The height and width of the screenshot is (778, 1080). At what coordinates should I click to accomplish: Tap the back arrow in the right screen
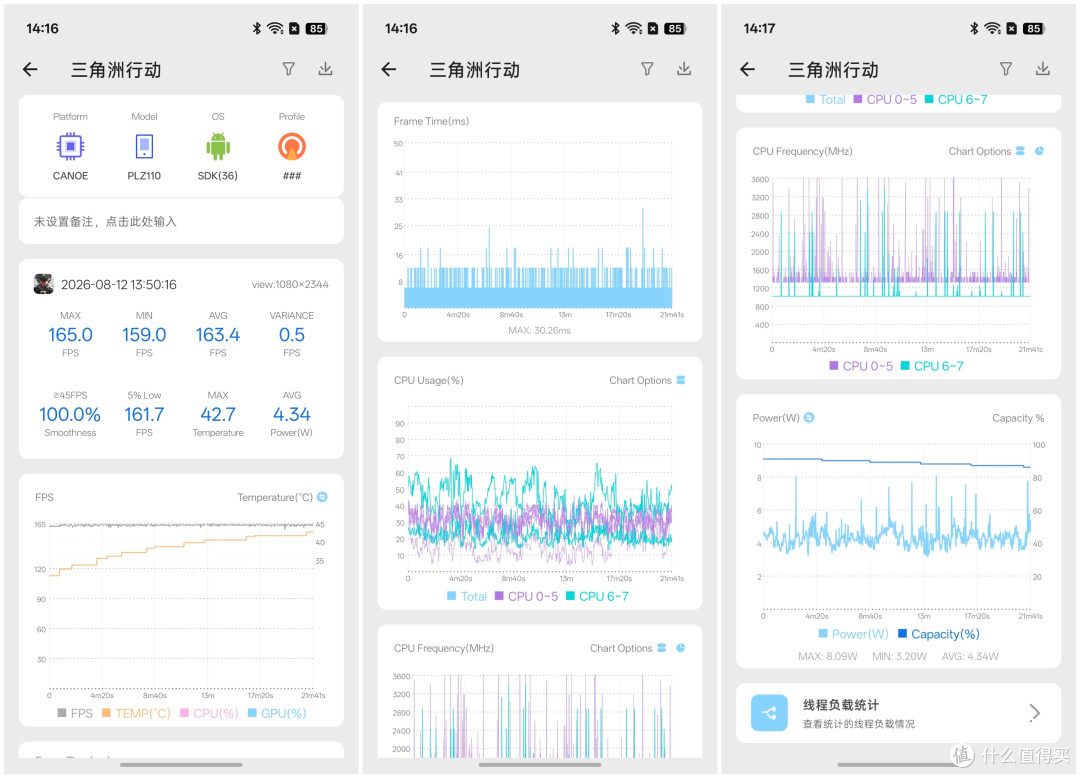[x=748, y=70]
